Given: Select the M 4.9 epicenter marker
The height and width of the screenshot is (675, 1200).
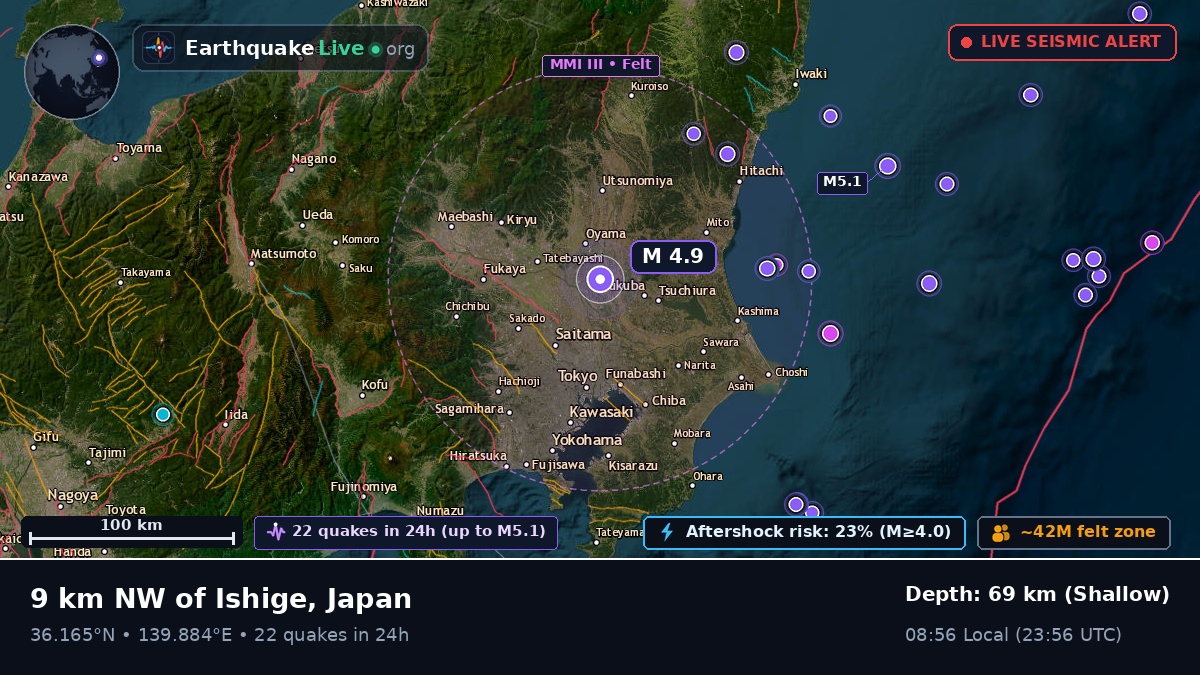Looking at the screenshot, I should pos(600,279).
